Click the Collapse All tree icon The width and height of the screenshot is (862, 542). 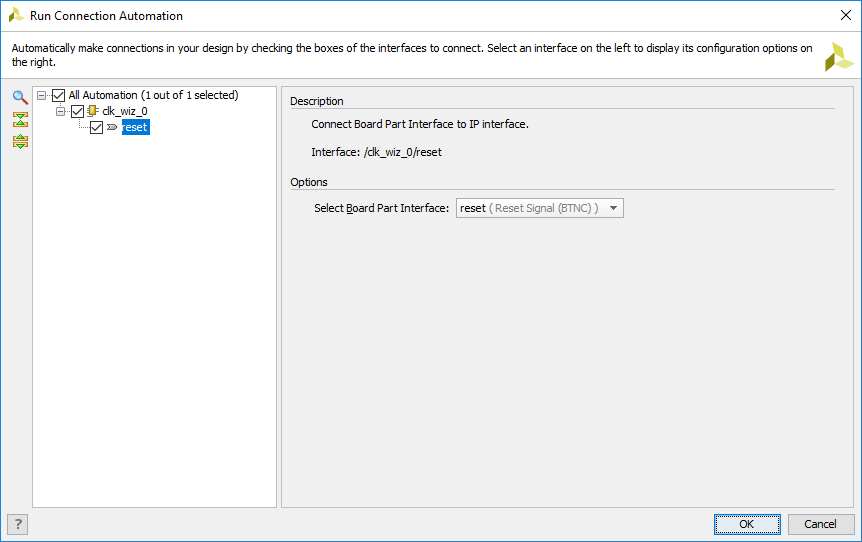point(20,119)
